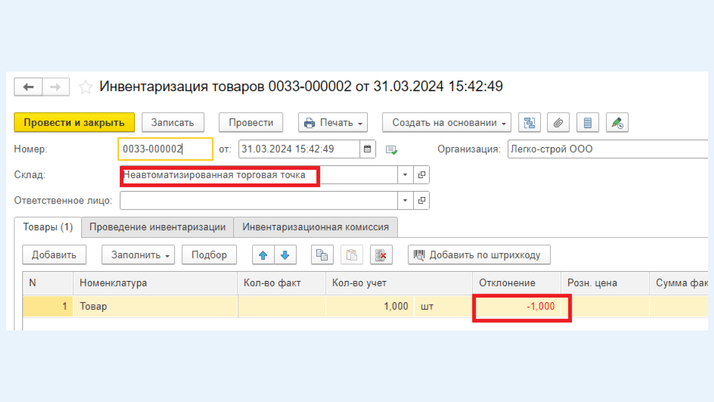The width and height of the screenshot is (714, 402).
Task: Delete row with red X icon
Action: pyautogui.click(x=381, y=255)
